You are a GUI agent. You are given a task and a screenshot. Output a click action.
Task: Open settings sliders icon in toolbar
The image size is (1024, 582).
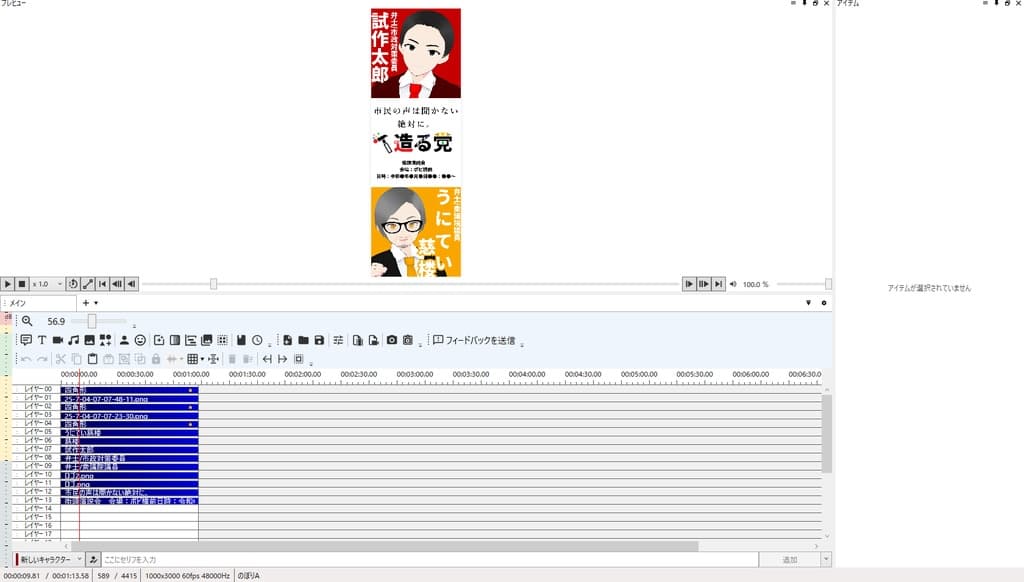click(x=338, y=340)
